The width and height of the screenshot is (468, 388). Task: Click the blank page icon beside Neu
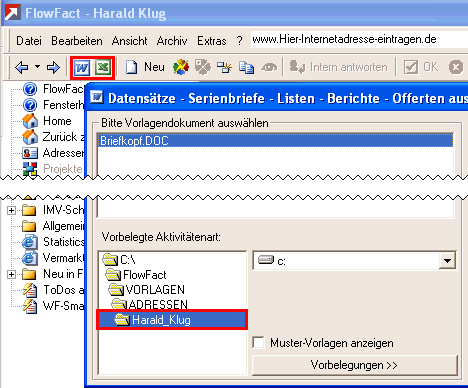[131, 67]
